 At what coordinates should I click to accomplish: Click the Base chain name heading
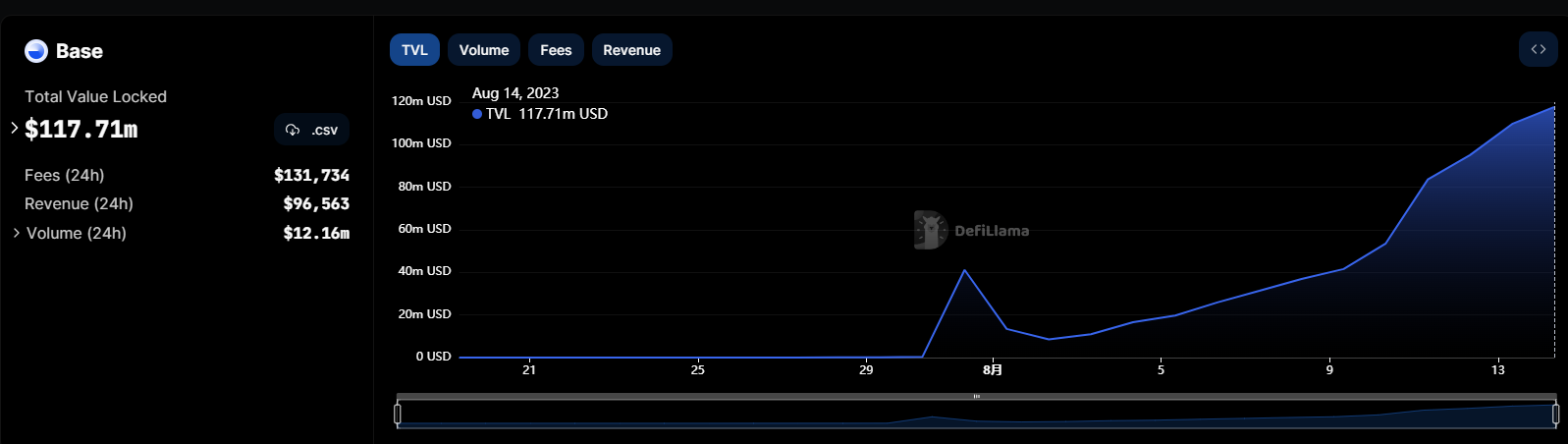[x=79, y=51]
